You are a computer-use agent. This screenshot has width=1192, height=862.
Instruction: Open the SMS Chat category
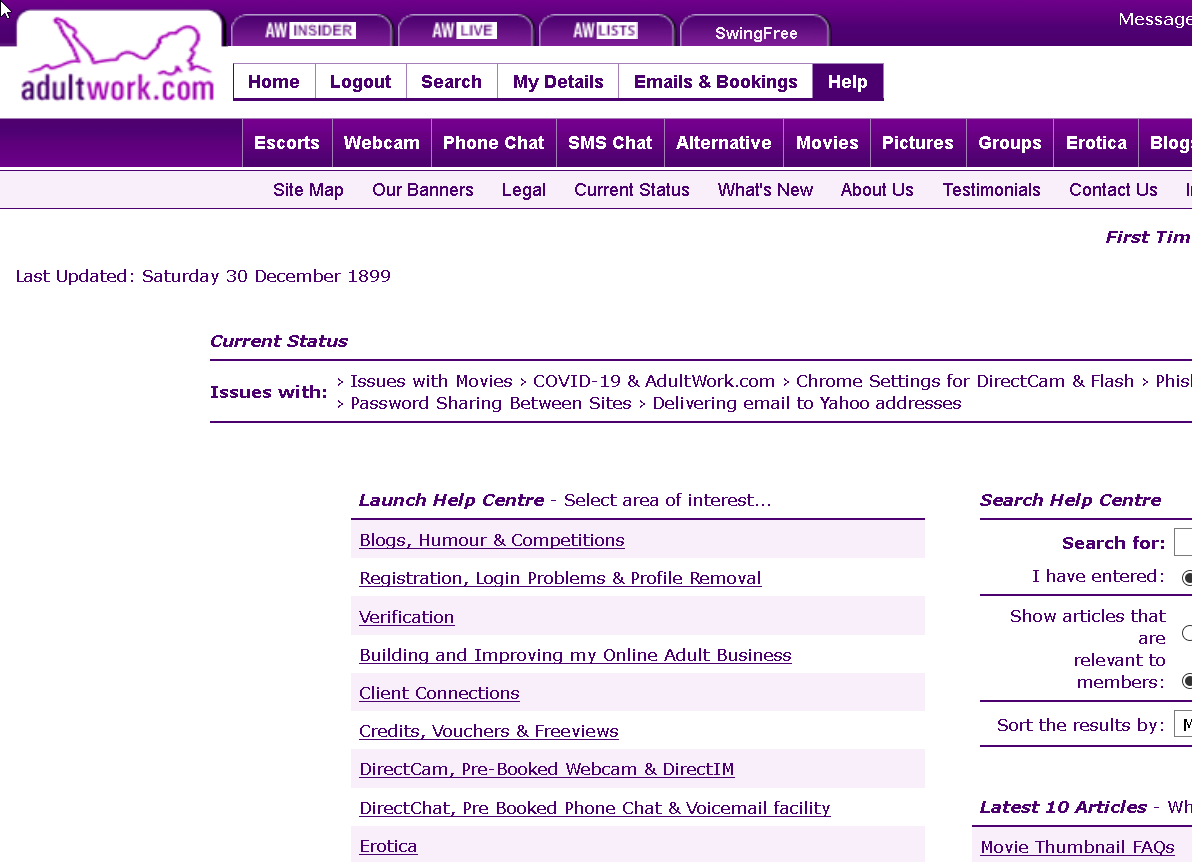pos(610,143)
